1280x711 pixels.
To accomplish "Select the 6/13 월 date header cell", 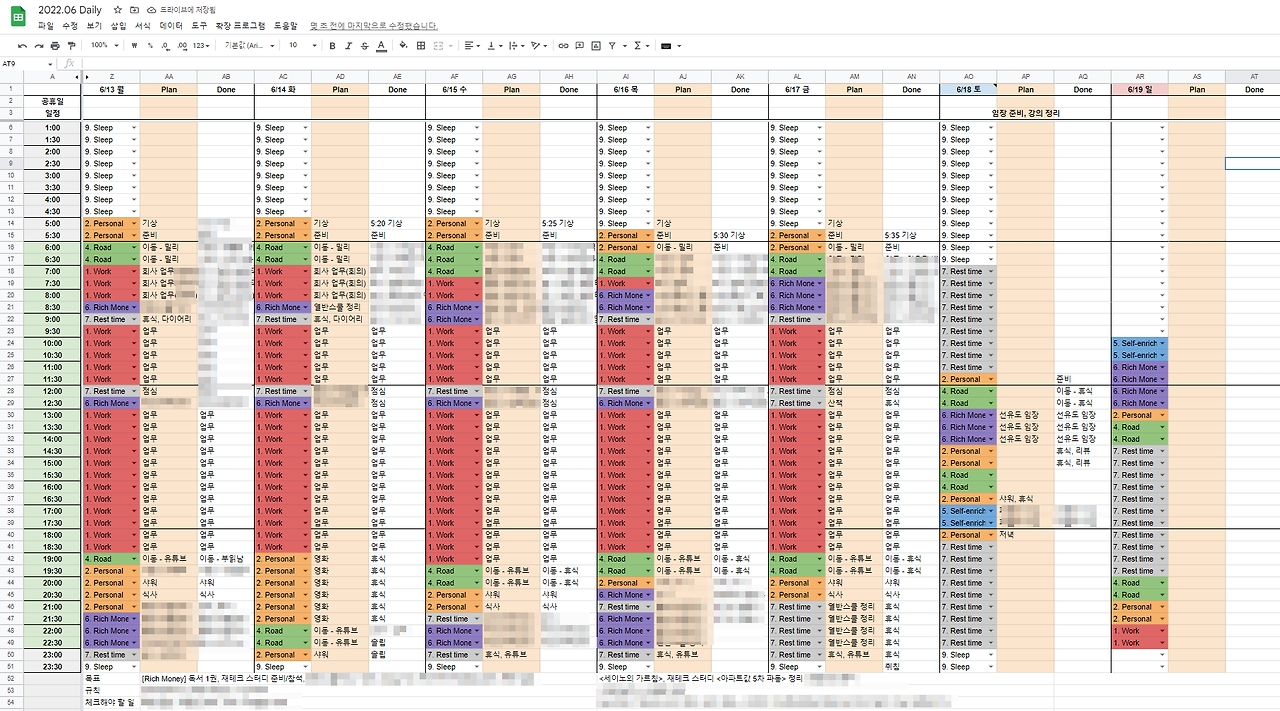I will 111,89.
